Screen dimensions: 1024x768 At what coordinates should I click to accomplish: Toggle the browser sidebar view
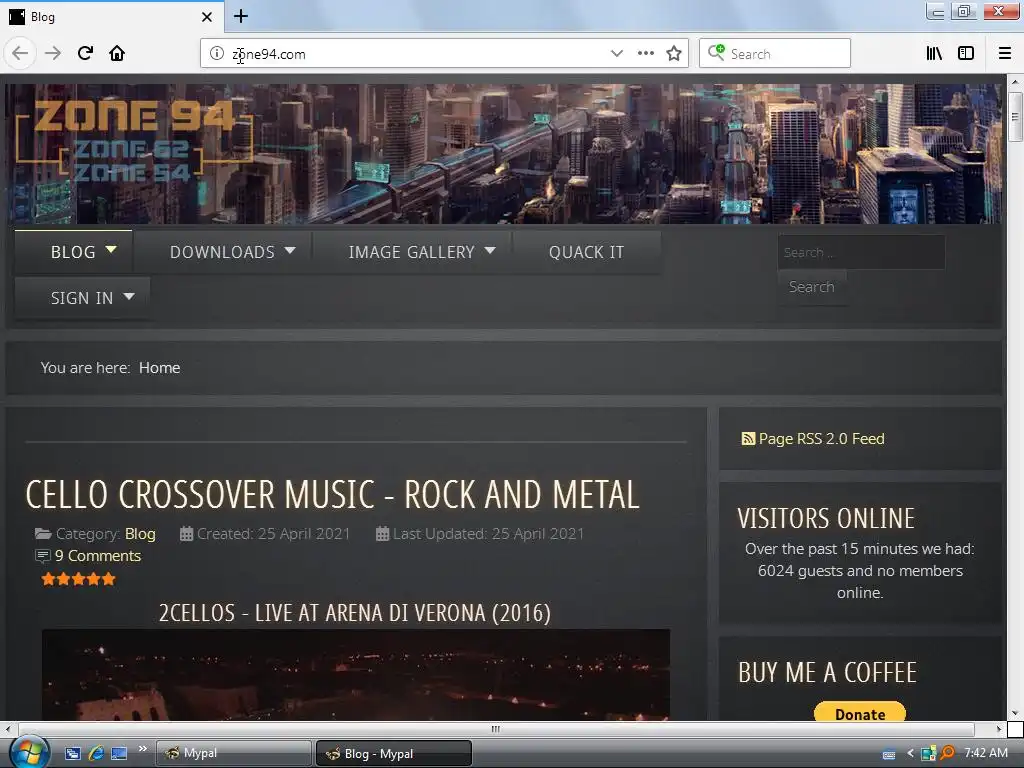[966, 54]
